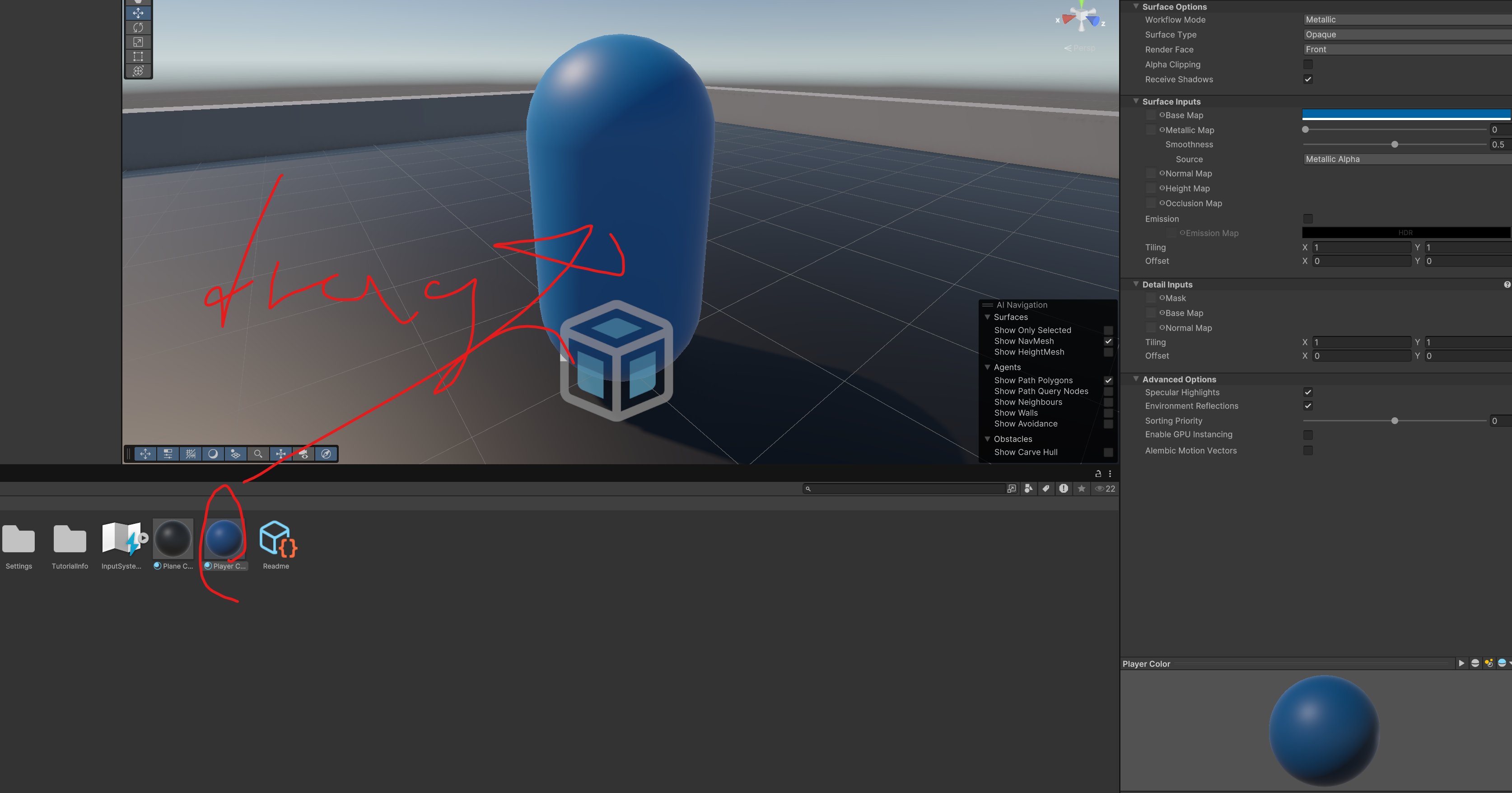
Task: Select the Rotate tool in scene toolbar
Action: tap(138, 28)
